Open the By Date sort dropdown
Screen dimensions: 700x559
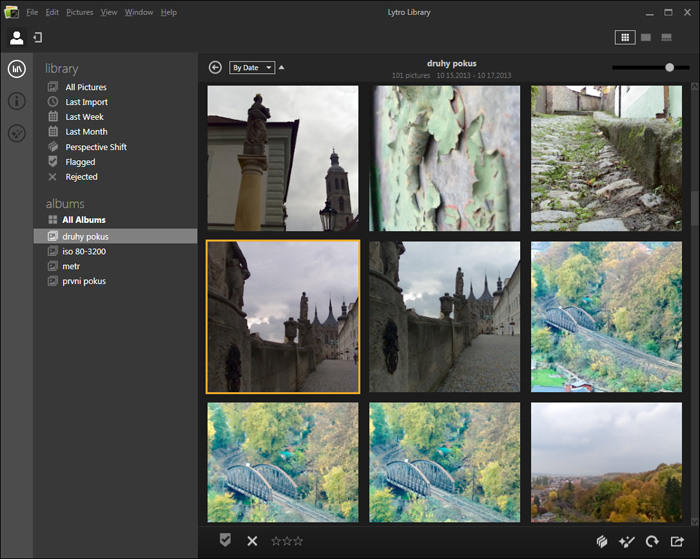251,68
